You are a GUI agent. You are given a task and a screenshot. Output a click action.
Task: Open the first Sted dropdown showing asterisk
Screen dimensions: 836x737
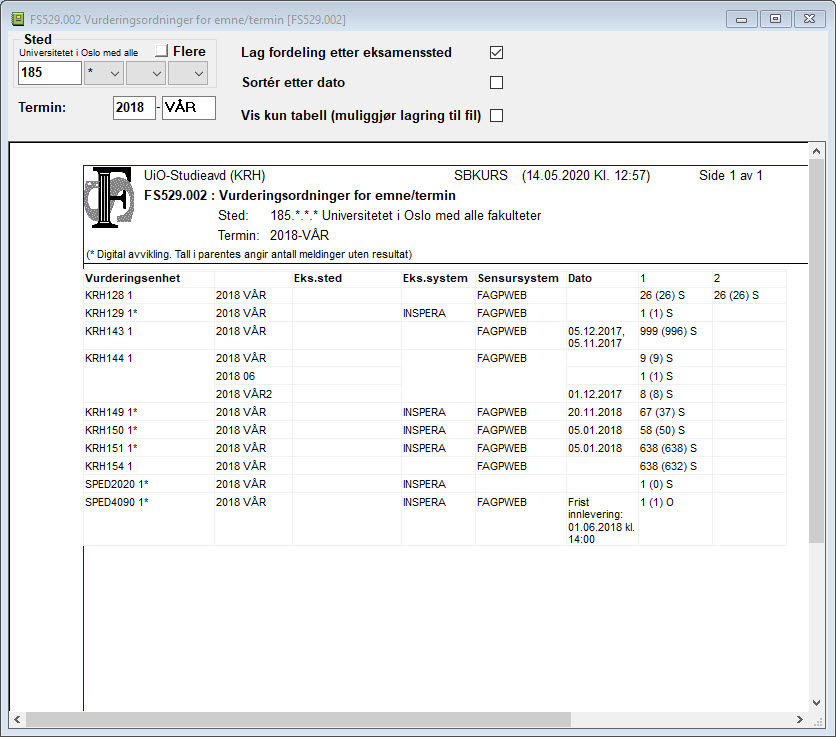(104, 73)
